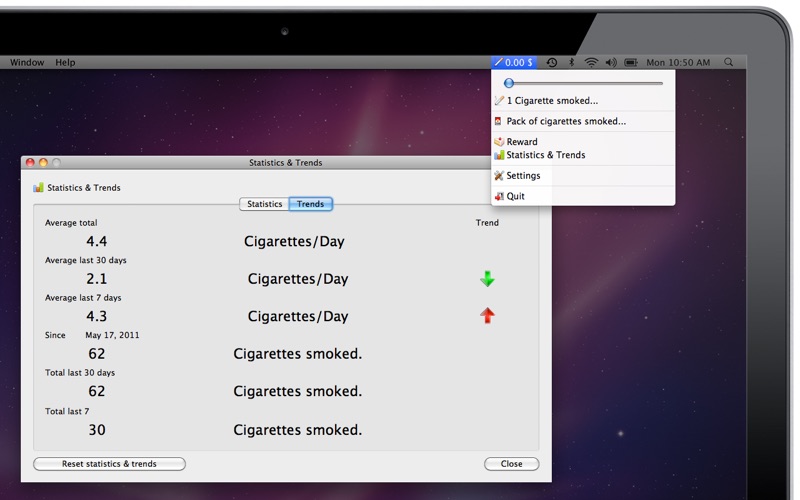Screen dimensions: 800x500
Task: Click the Average last 30 days value 2.1
Action: coord(96,279)
